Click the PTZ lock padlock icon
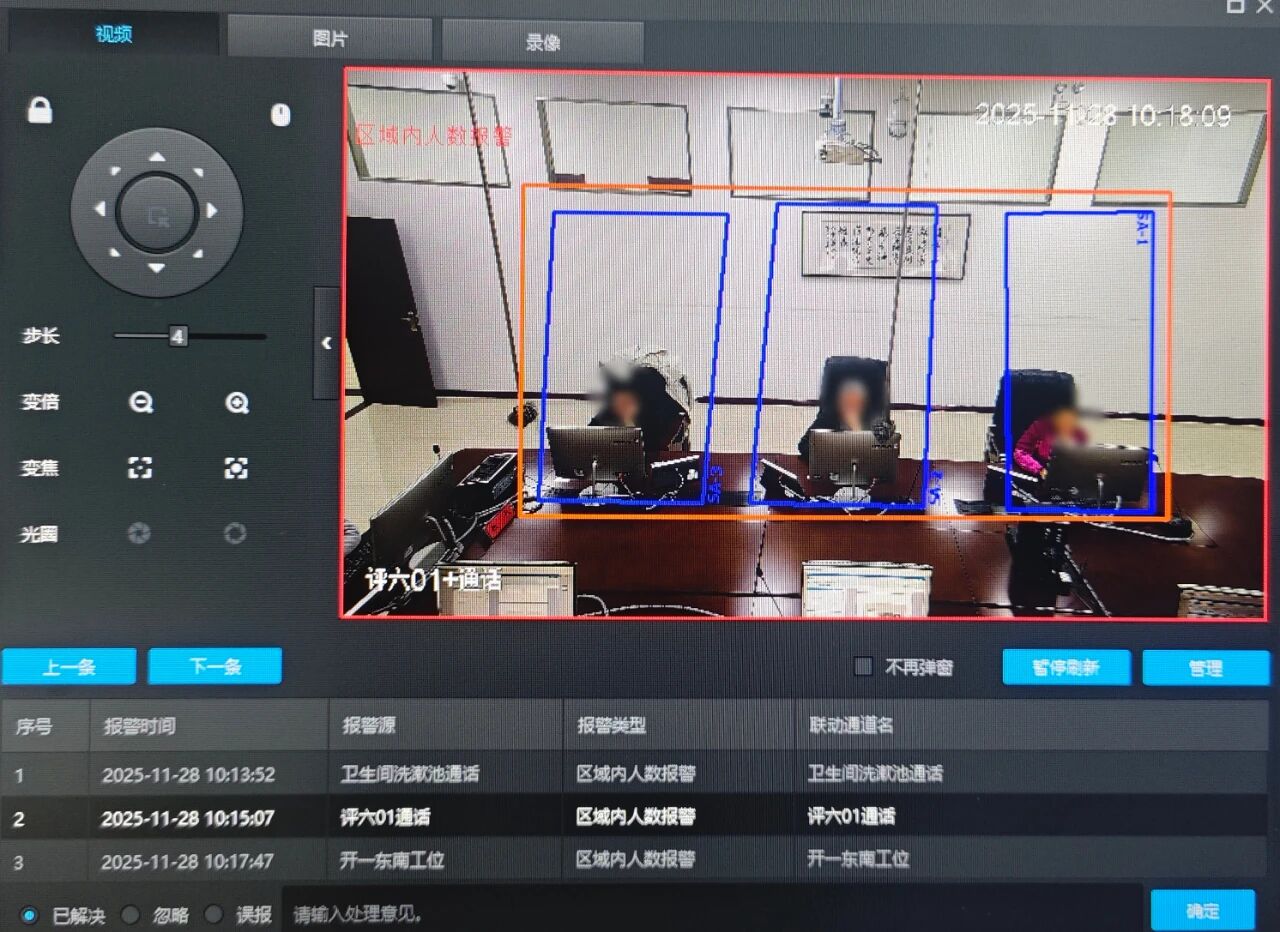The height and width of the screenshot is (932, 1280). pos(40,110)
